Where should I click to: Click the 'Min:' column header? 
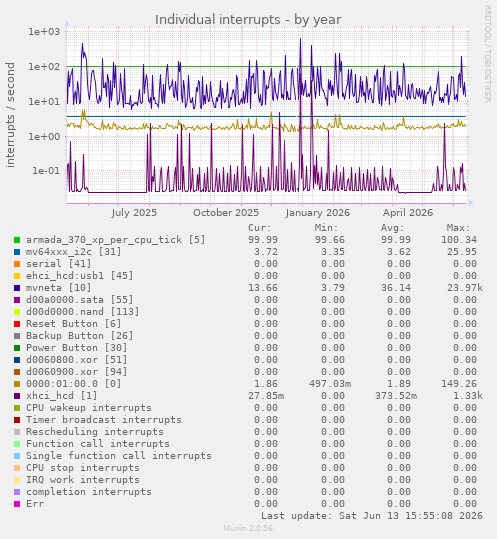pos(327,228)
